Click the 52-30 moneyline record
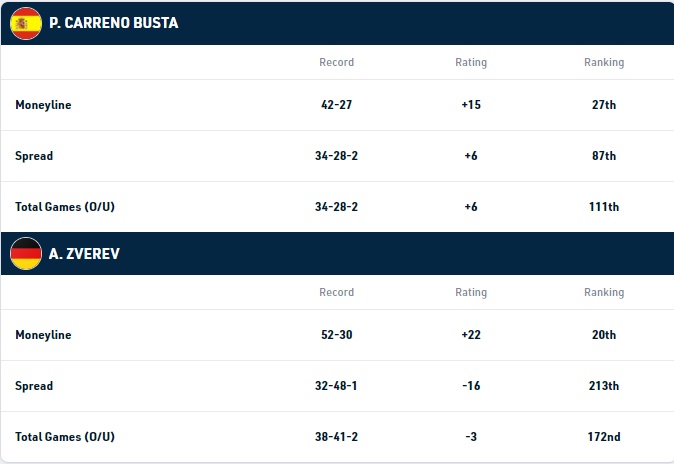This screenshot has height=464, width=674. click(x=337, y=335)
